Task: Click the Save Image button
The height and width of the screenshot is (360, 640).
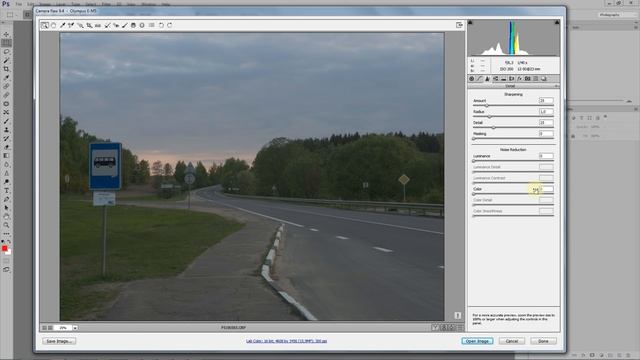Action: click(x=59, y=341)
